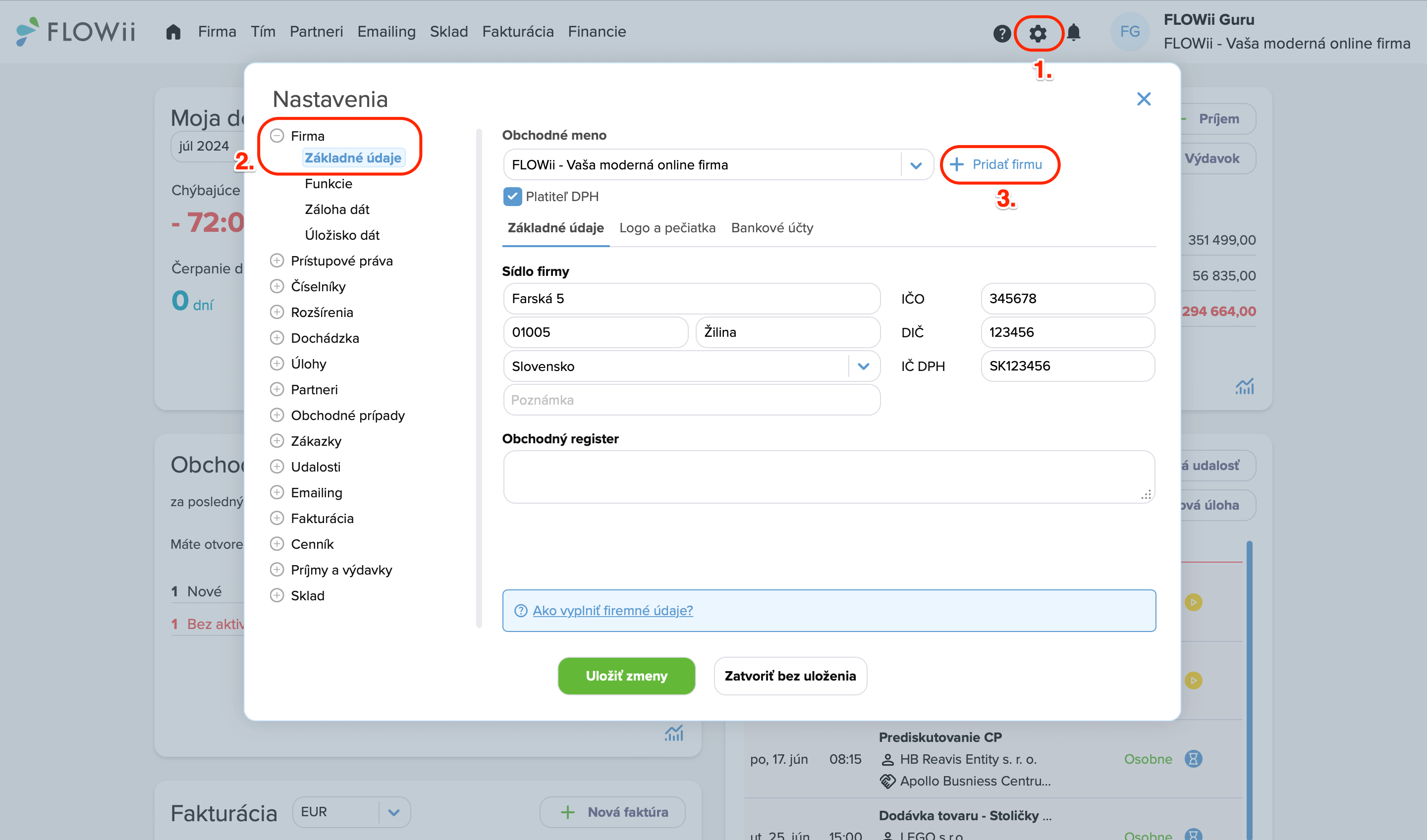Switch to Bankové účty tab
Viewport: 1427px width, 840px height.
tap(772, 228)
